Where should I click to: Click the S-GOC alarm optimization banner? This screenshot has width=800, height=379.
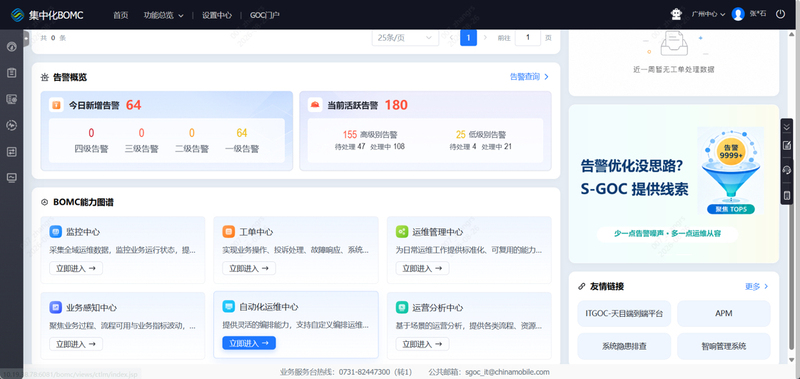point(673,184)
